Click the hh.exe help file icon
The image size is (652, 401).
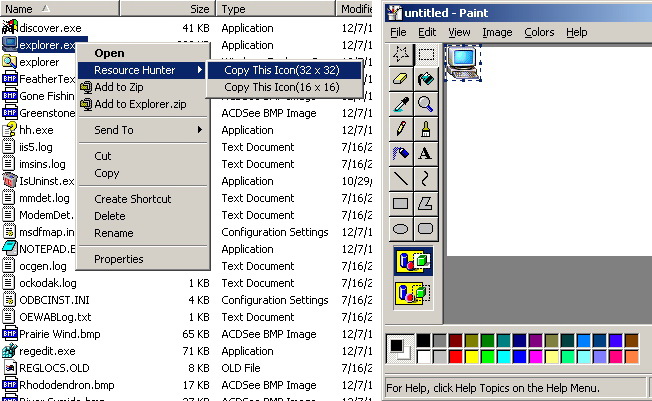pyautogui.click(x=10, y=129)
